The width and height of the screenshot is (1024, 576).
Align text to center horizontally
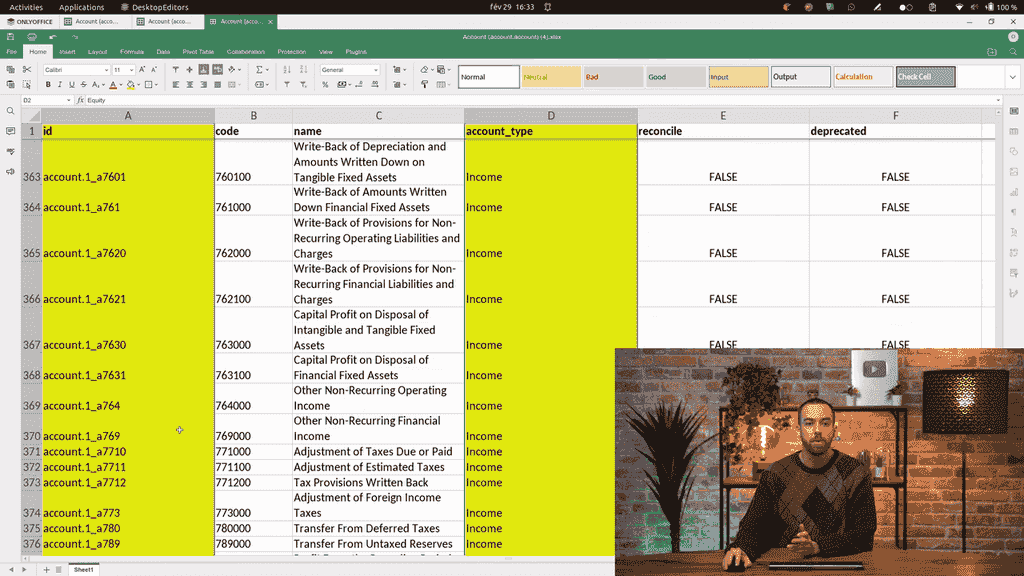[189, 85]
